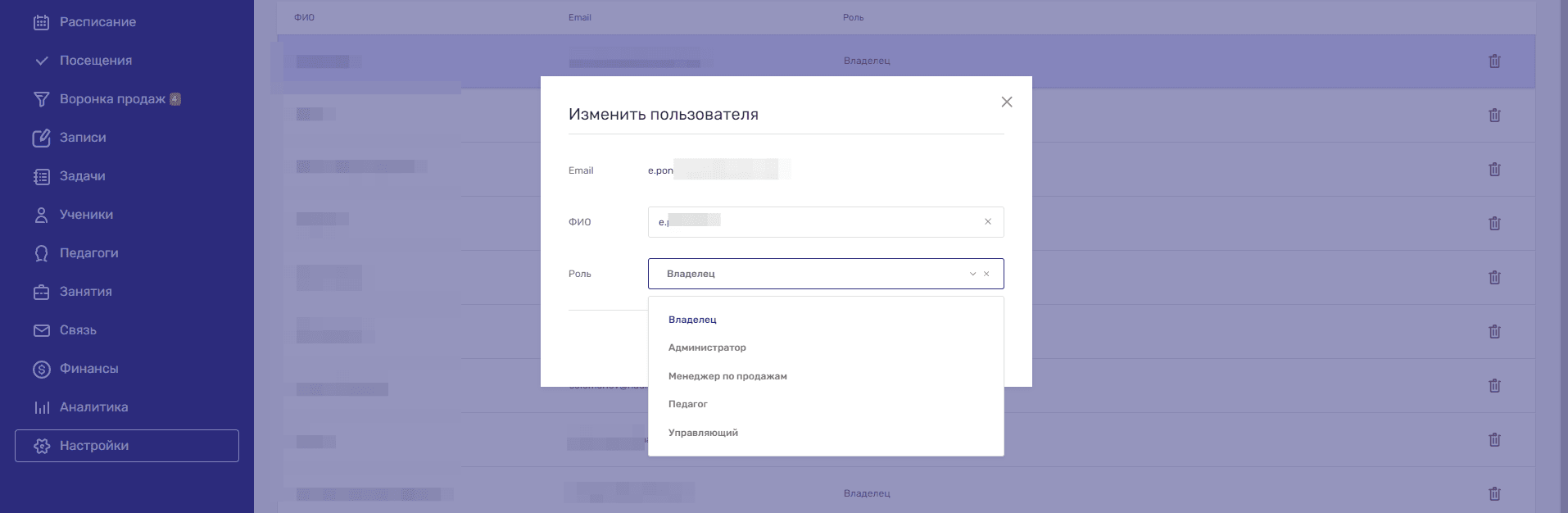This screenshot has width=1568, height=513.
Task: Pick Управляющий from the role dropdown
Action: click(x=703, y=433)
